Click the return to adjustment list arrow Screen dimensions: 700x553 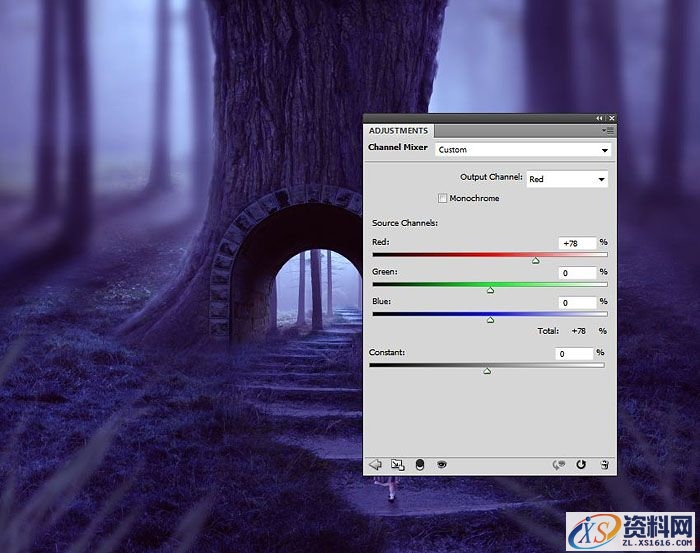[376, 464]
